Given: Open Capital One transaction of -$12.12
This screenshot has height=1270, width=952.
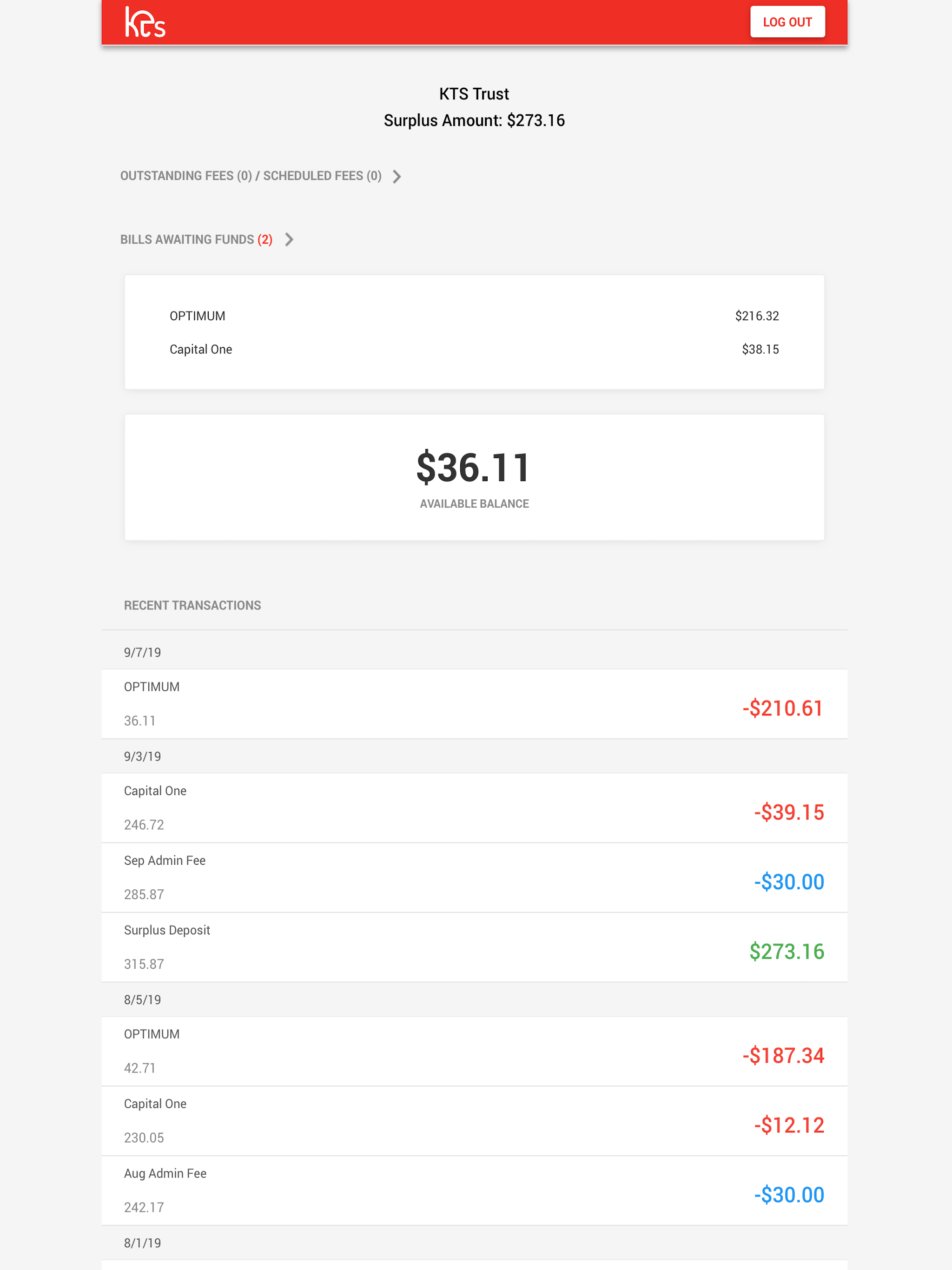Looking at the screenshot, I should 474,1121.
